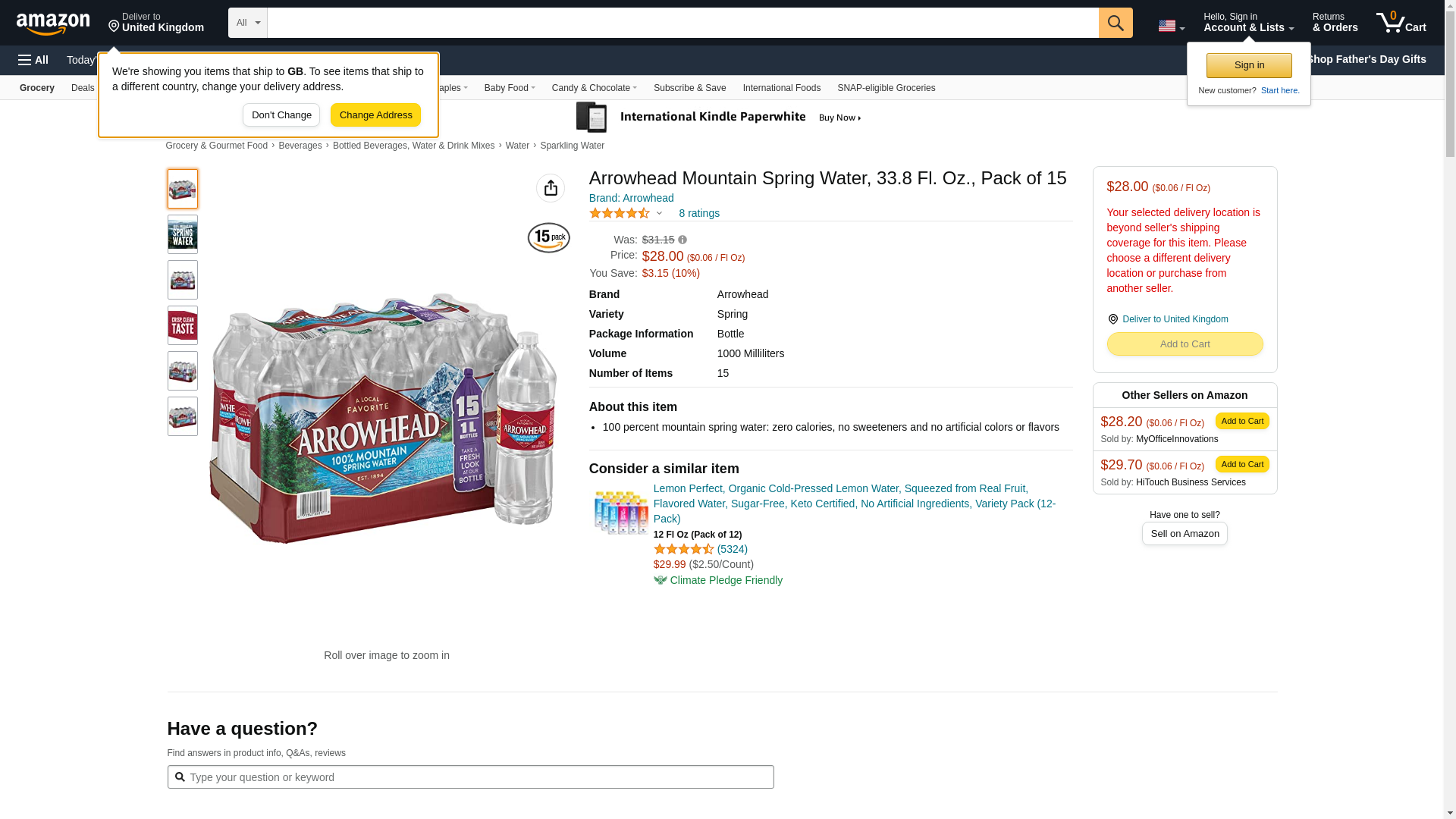Open the Candy & Chocolate menu
Image resolution: width=1456 pixels, height=819 pixels.
(594, 88)
